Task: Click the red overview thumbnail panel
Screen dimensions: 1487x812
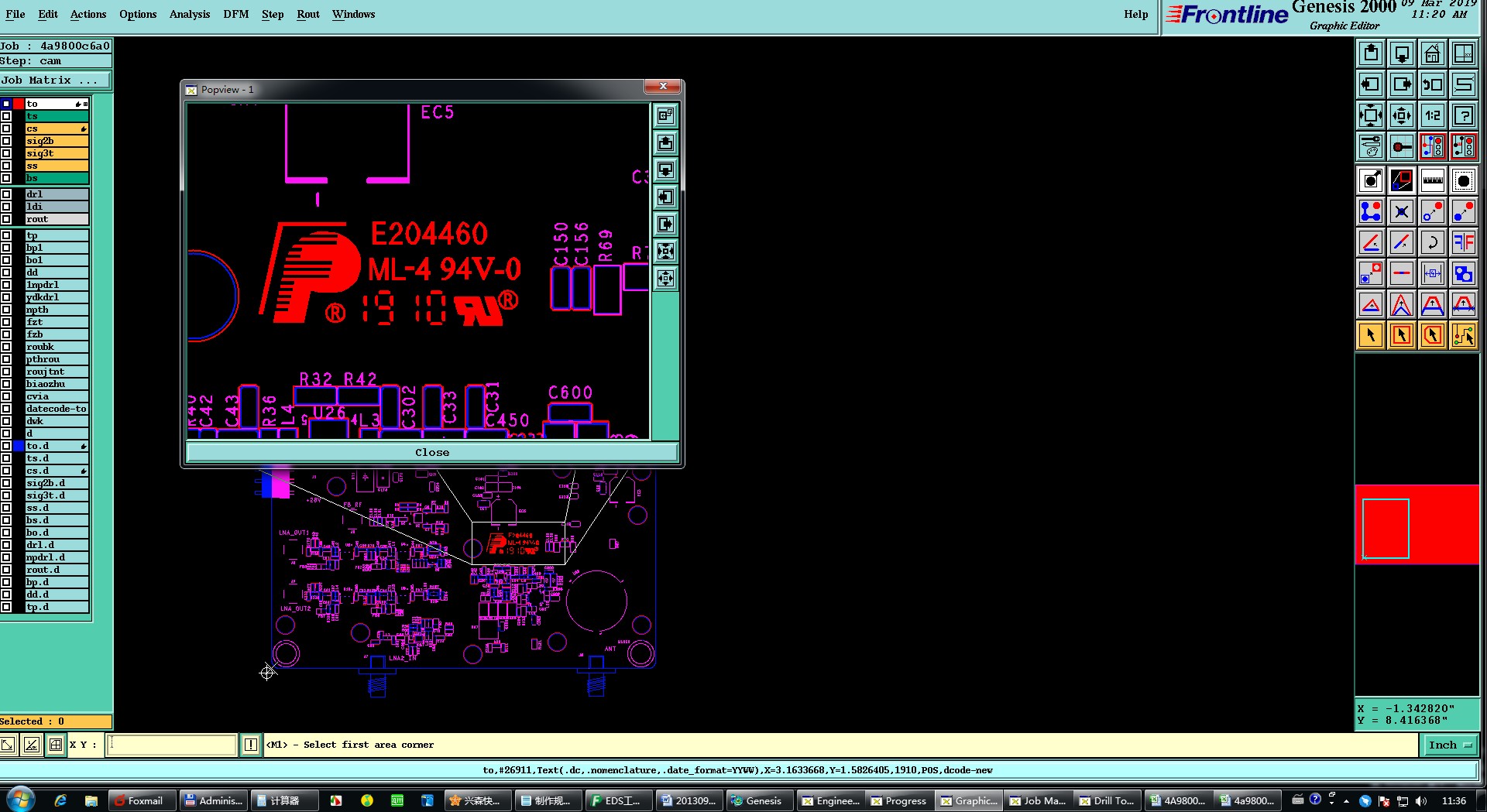Action: pos(1417,524)
